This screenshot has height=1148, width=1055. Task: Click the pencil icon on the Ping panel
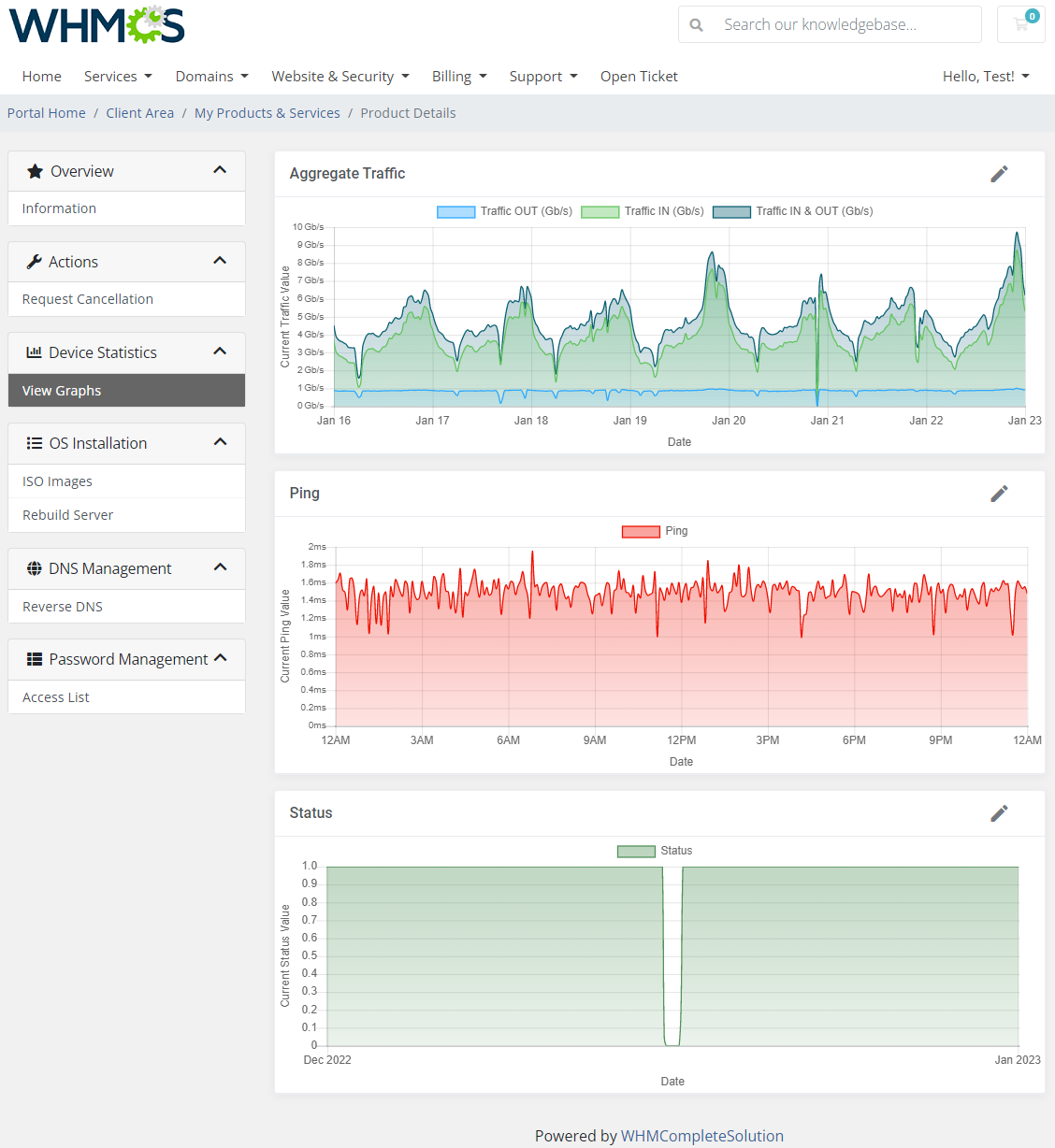pyautogui.click(x=999, y=494)
